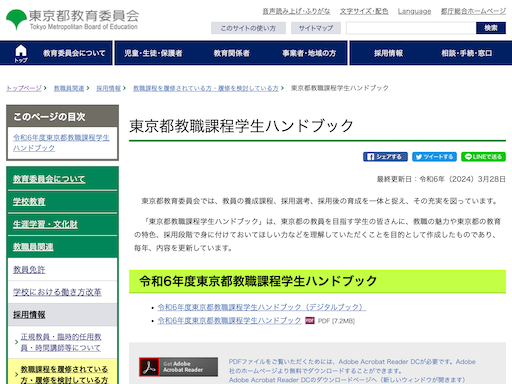Open Adobe Acrobat Reader DCのダウンロードページへ link
The height and width of the screenshot is (384, 512).
347,380
